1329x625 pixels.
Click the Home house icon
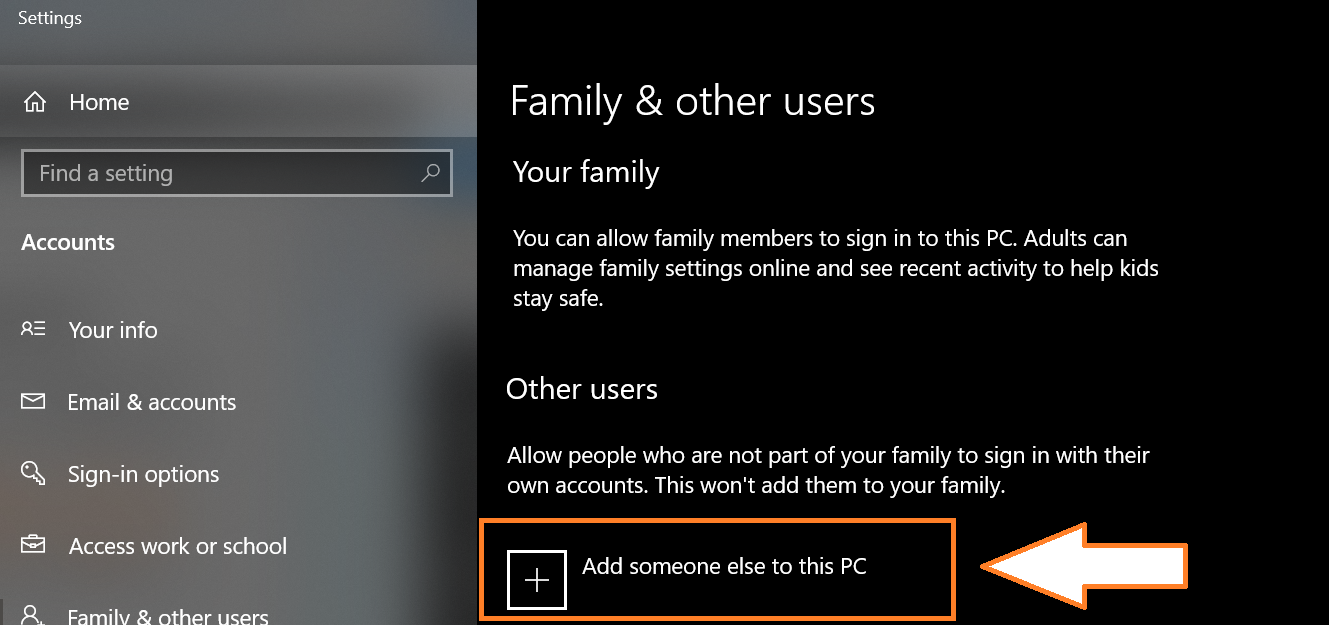click(x=35, y=102)
